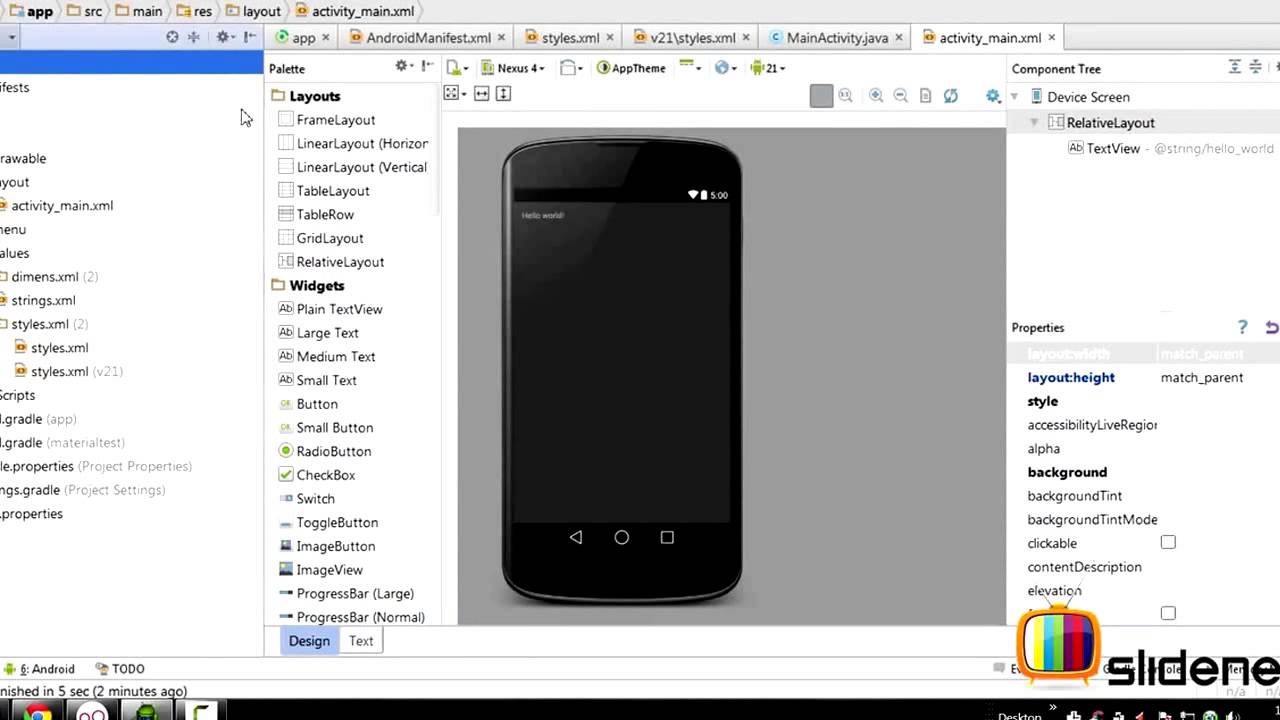Toggle layout width horizontal arrows icon
Viewport: 1280px width, 720px height.
[x=481, y=93]
